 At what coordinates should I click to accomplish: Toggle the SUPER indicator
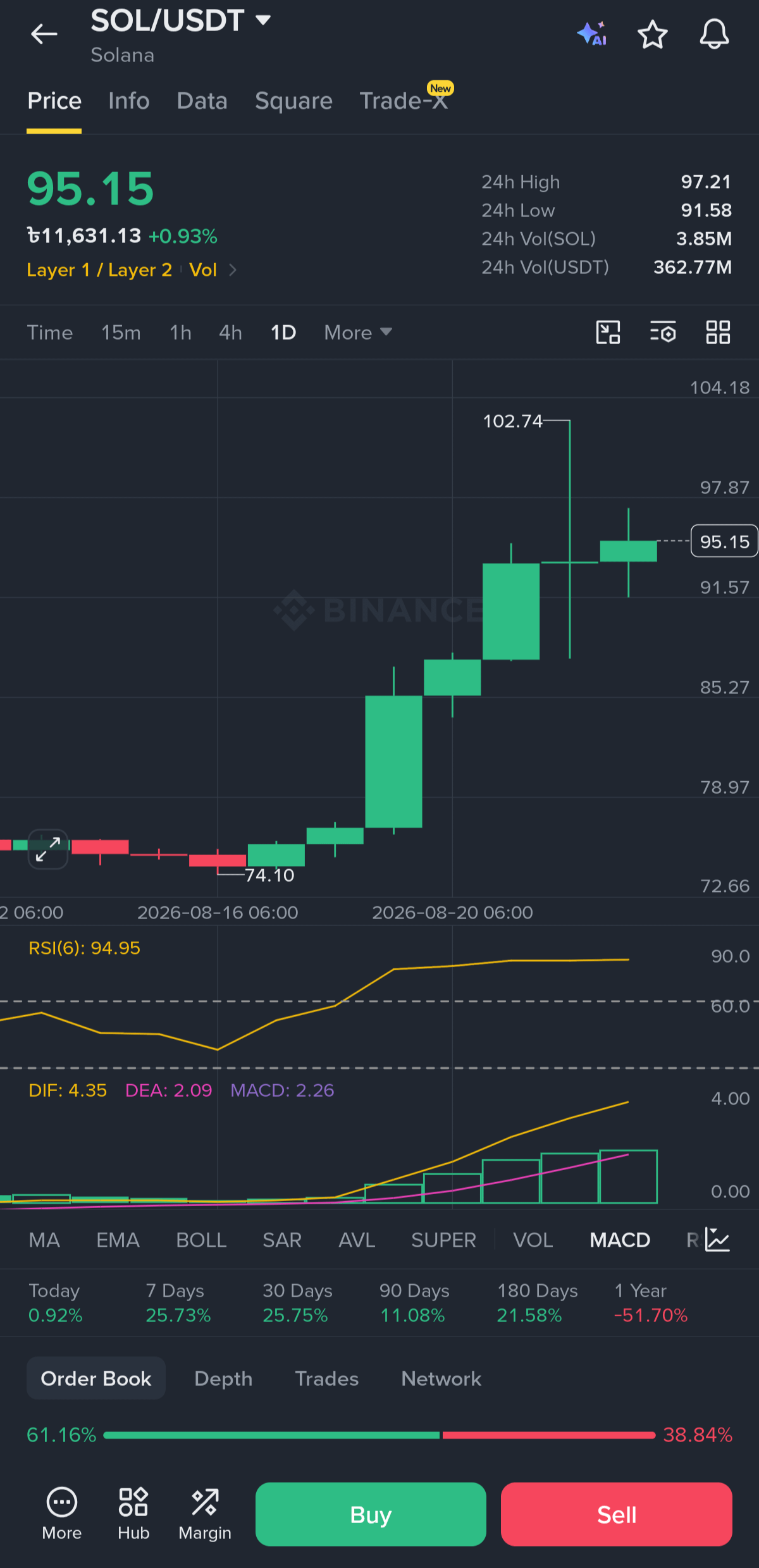[x=443, y=1240]
